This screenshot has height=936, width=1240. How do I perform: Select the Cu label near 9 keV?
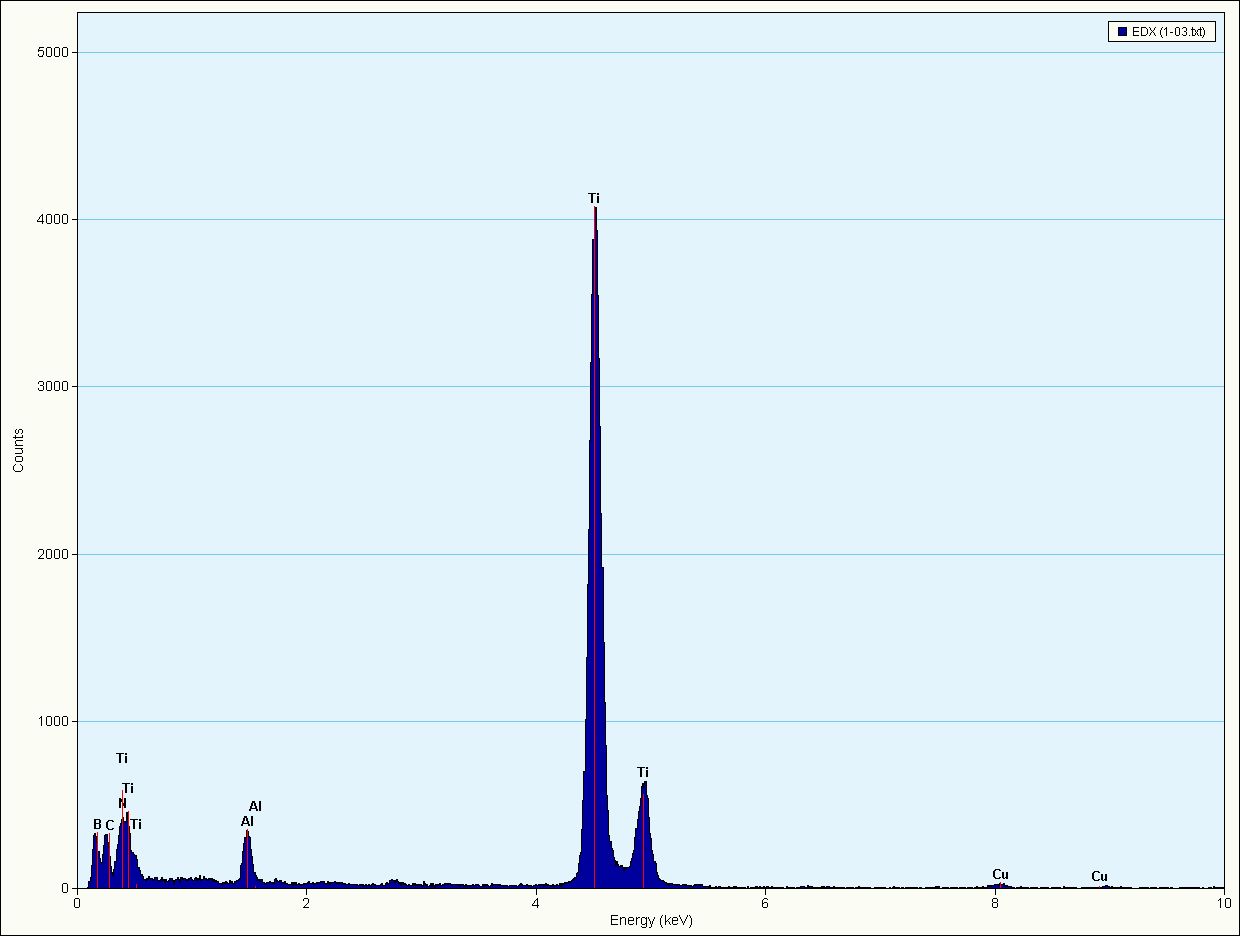1099,877
